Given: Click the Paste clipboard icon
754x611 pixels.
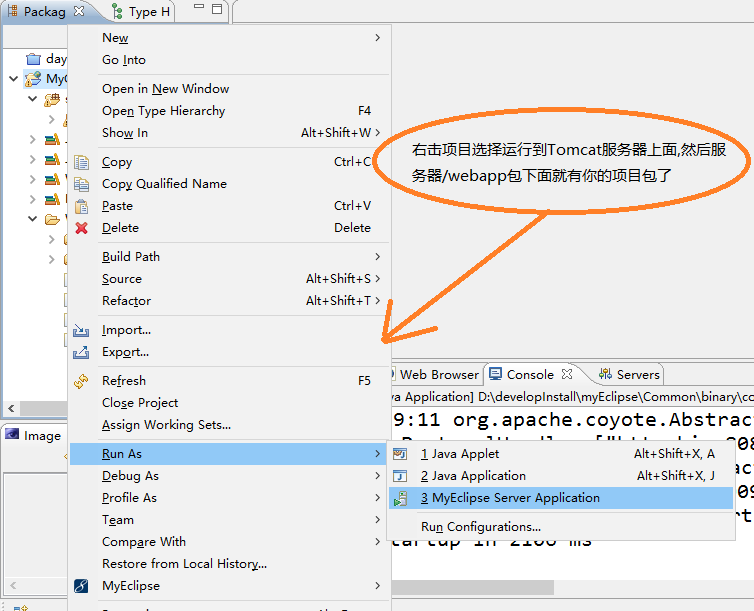Looking at the screenshot, I should (x=81, y=206).
